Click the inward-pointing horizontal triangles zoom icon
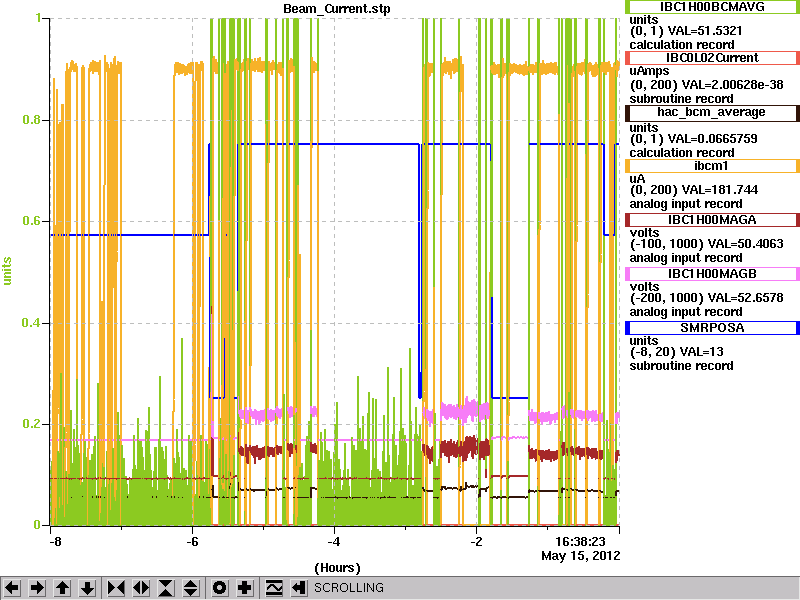 coord(116,588)
